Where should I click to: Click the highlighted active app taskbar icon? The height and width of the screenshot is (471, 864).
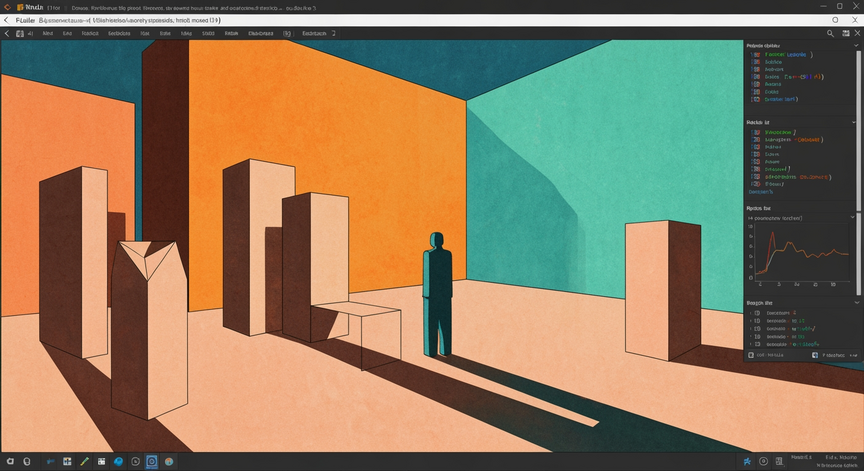click(152, 462)
